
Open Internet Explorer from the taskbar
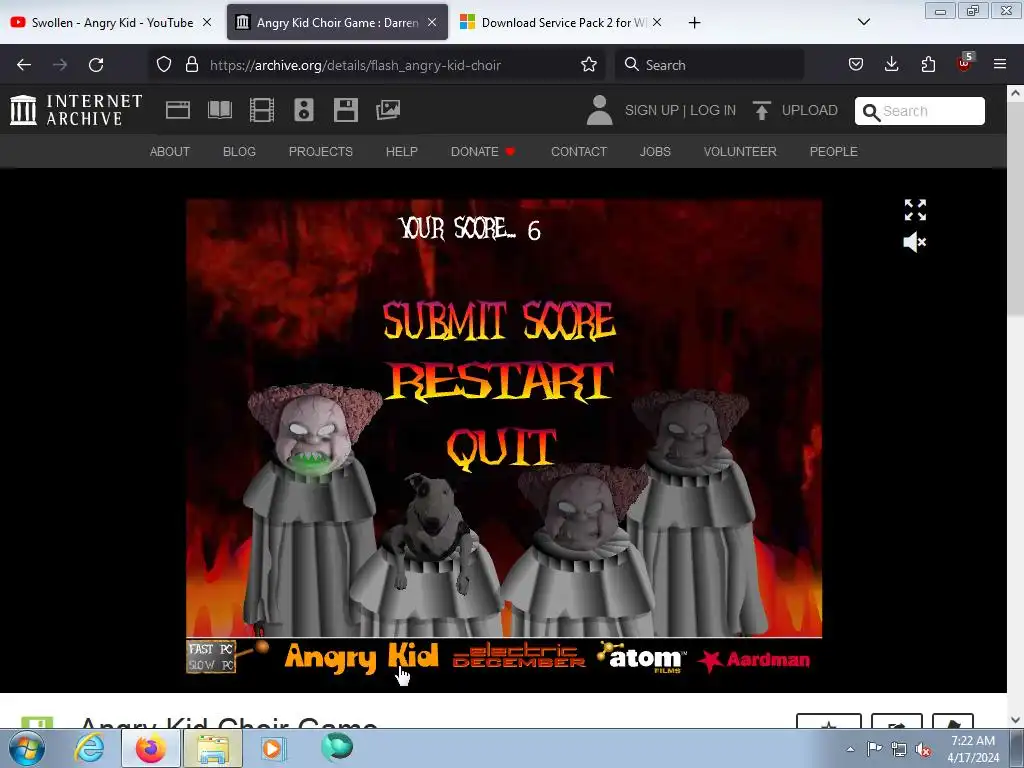point(89,748)
